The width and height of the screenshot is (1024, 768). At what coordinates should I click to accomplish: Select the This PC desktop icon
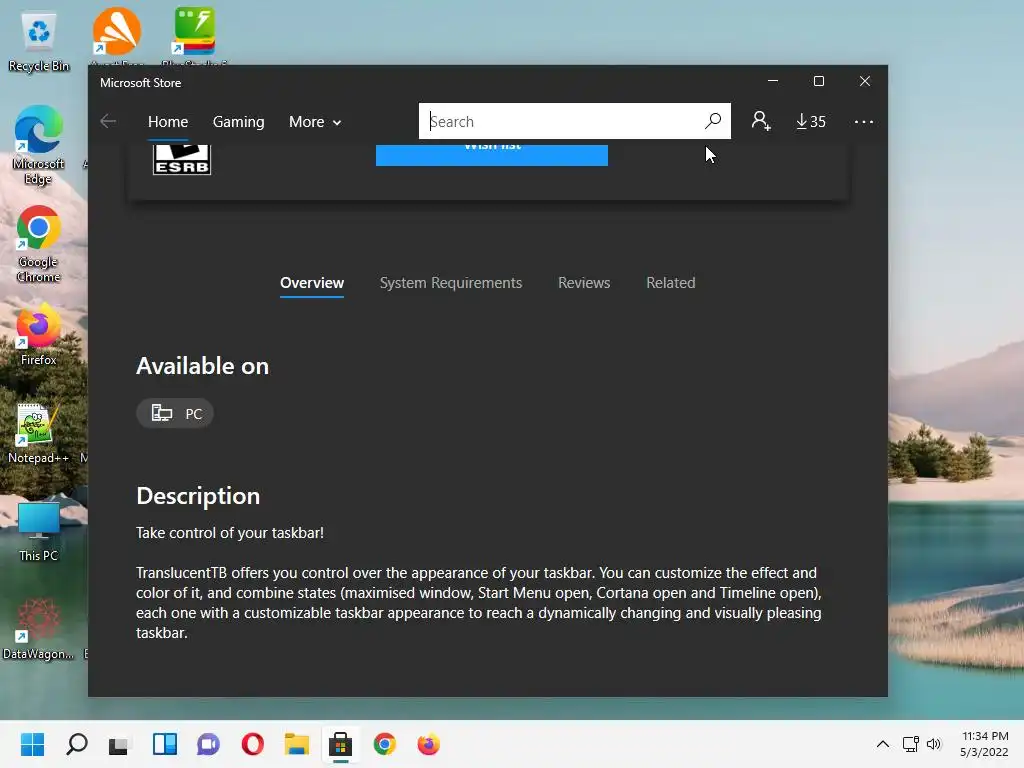pyautogui.click(x=39, y=532)
